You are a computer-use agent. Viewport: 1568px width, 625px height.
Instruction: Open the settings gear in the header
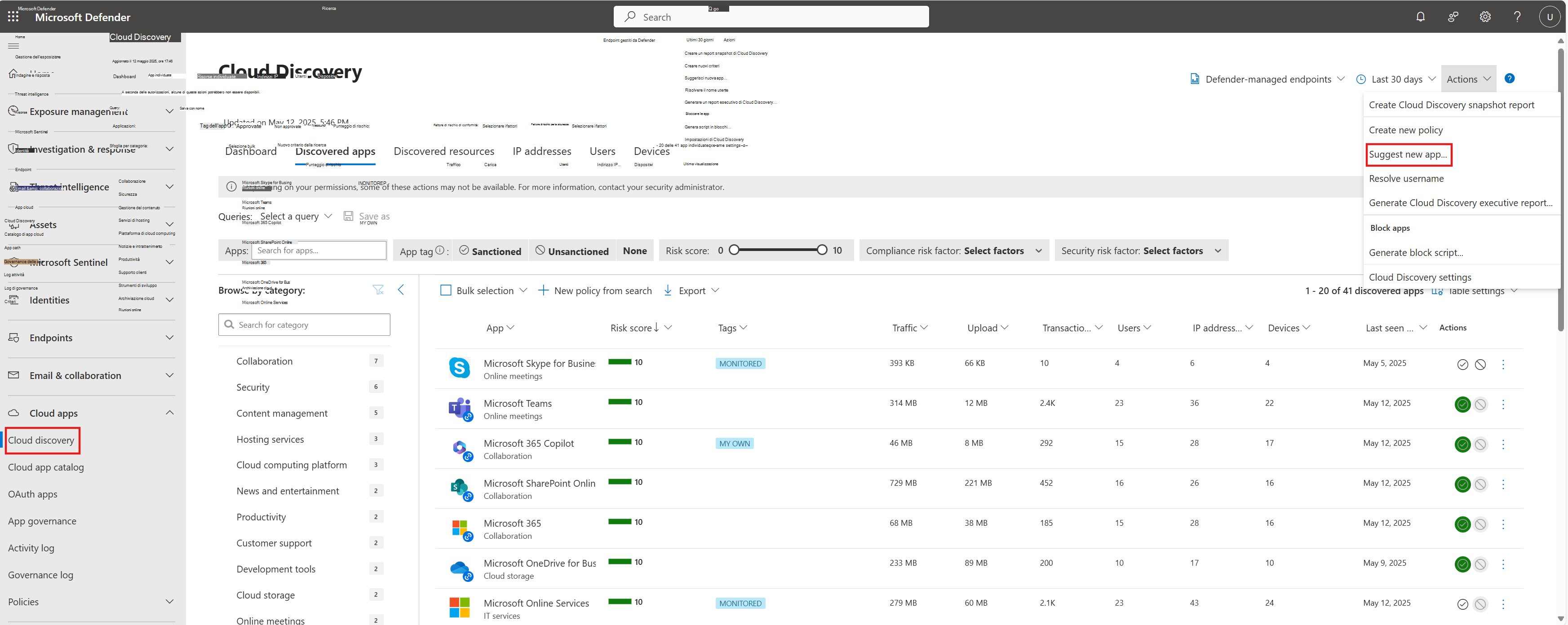pyautogui.click(x=1485, y=17)
